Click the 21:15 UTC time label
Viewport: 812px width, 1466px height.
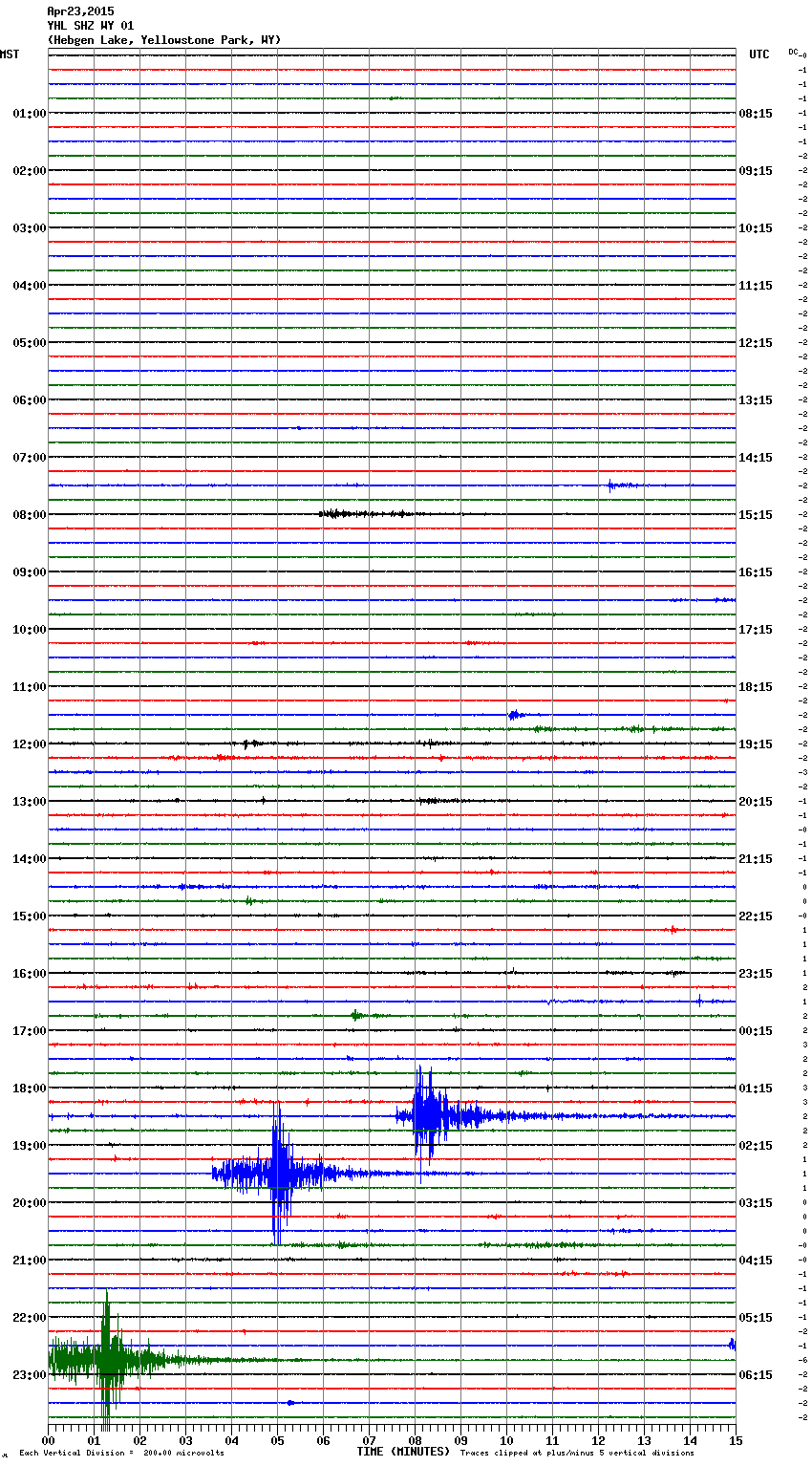click(x=756, y=858)
